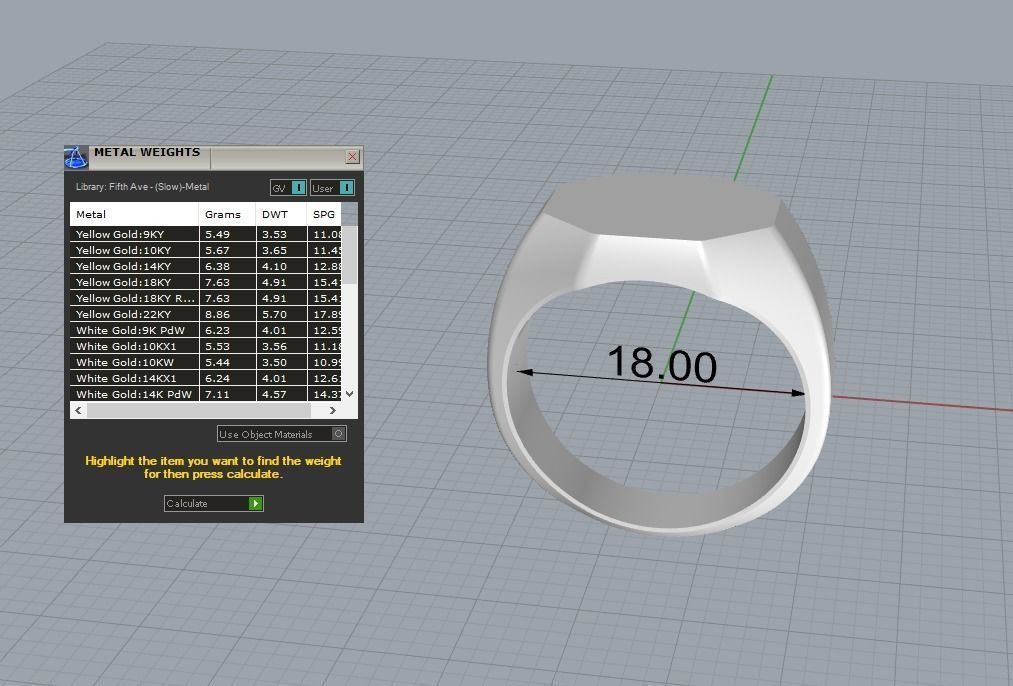The image size is (1013, 686).
Task: Select the White Gold:14K PdW row
Action: click(205, 394)
